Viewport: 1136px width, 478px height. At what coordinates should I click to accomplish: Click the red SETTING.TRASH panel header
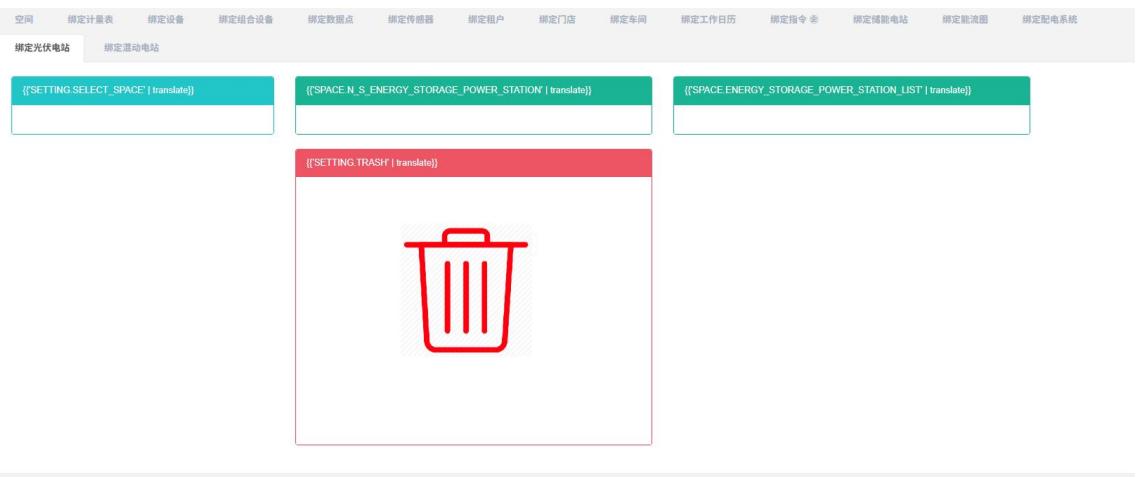click(473, 163)
